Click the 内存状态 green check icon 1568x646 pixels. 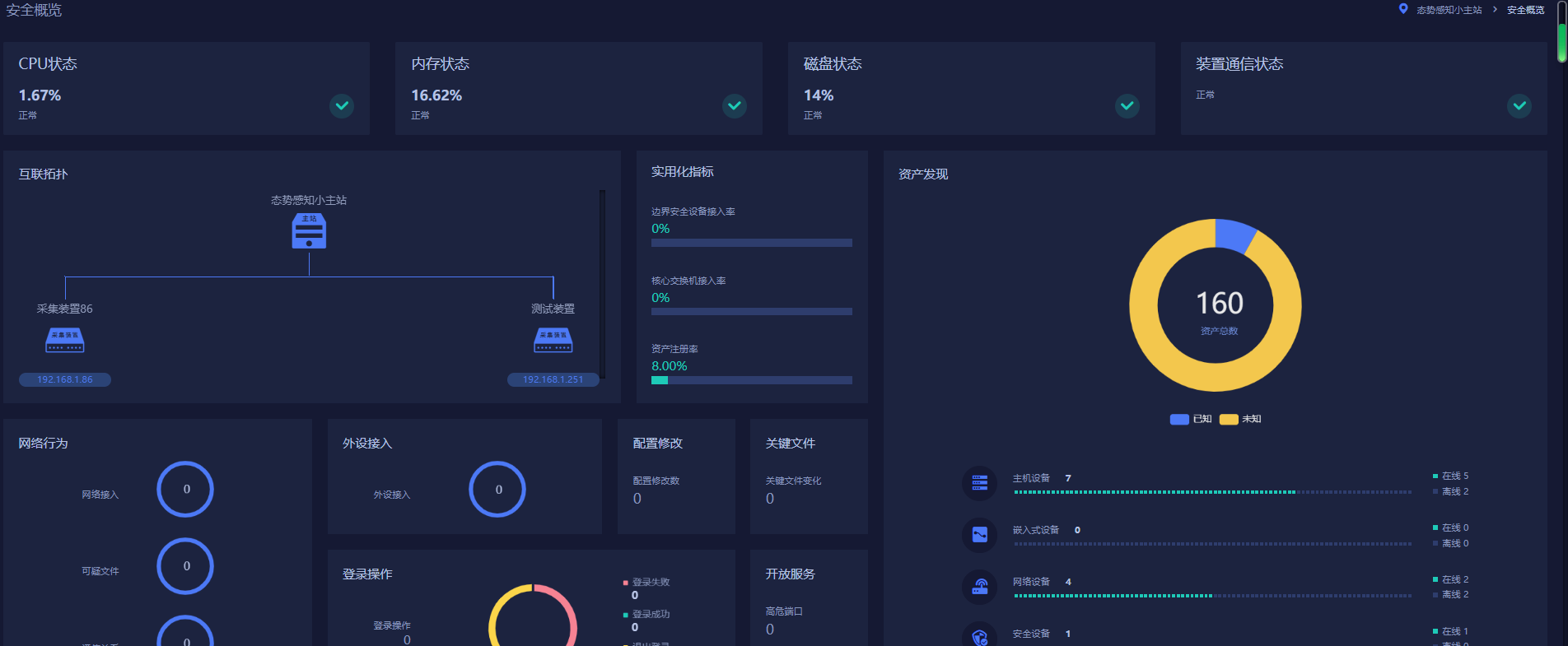pos(735,105)
